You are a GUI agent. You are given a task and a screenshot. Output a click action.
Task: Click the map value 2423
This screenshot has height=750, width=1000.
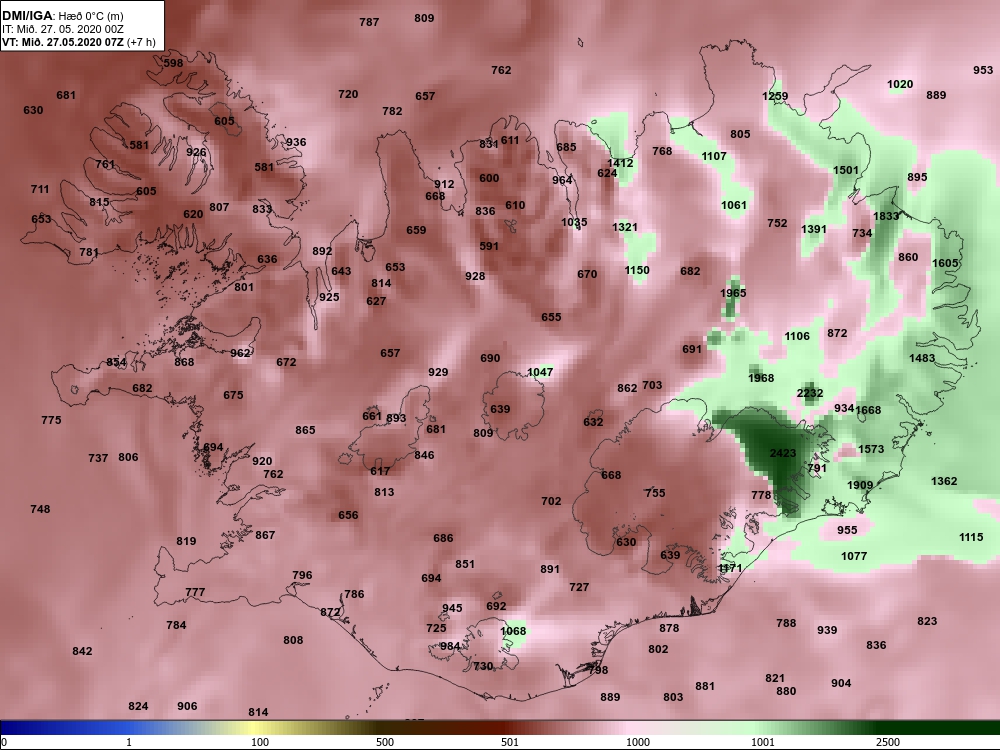click(x=783, y=453)
